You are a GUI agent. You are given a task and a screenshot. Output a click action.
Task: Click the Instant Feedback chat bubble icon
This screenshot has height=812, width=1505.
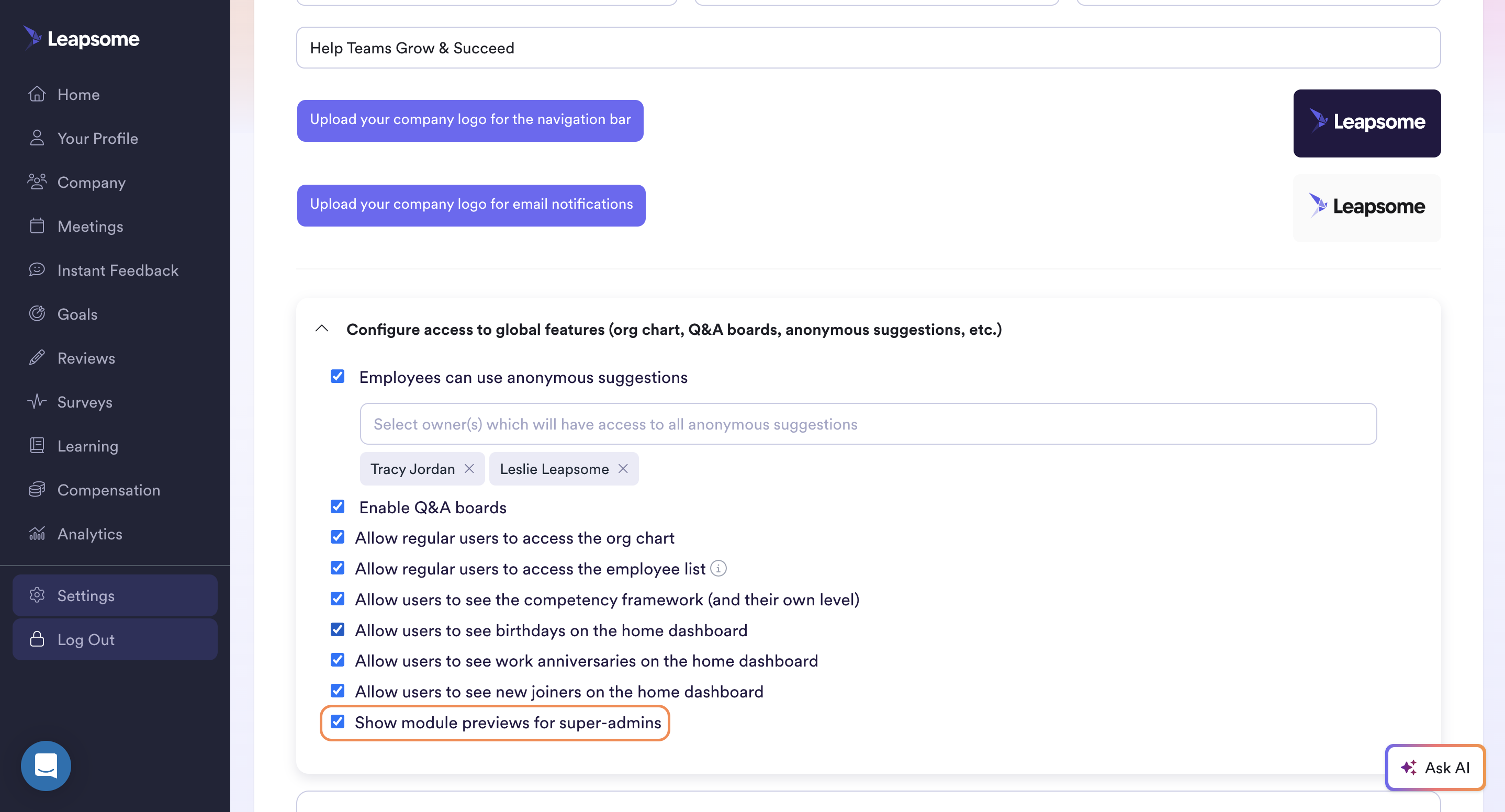tap(37, 269)
